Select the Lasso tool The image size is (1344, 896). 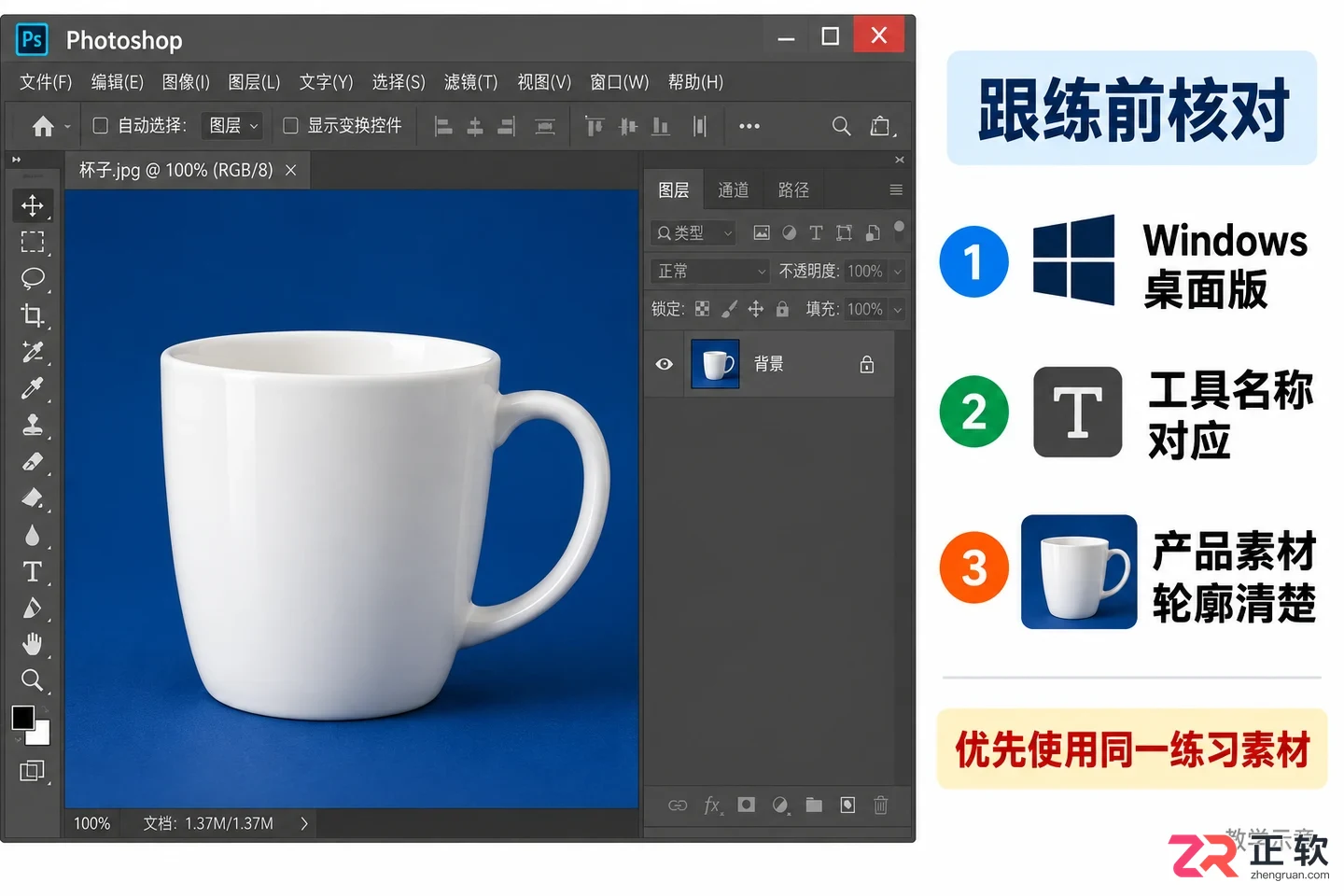click(33, 278)
